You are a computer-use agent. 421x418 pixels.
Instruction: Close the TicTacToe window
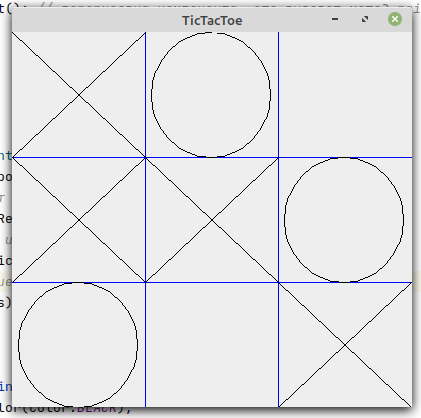[x=395, y=19]
